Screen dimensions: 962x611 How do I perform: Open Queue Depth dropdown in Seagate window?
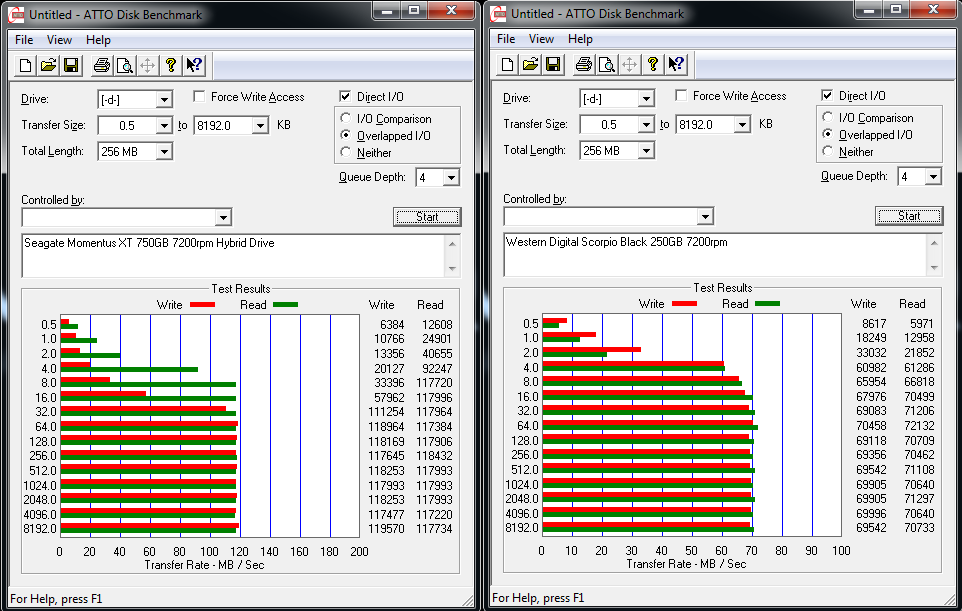point(451,178)
